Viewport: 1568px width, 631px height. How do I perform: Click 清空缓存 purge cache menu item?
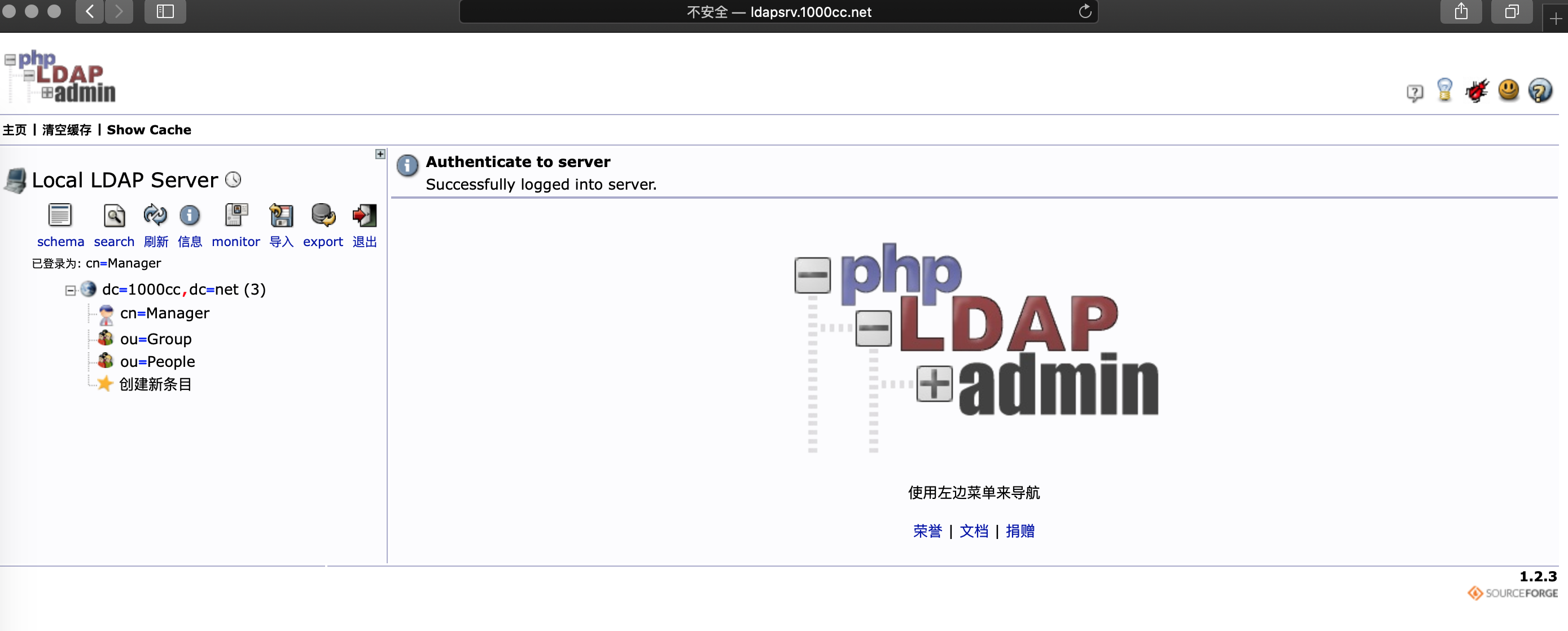[67, 130]
